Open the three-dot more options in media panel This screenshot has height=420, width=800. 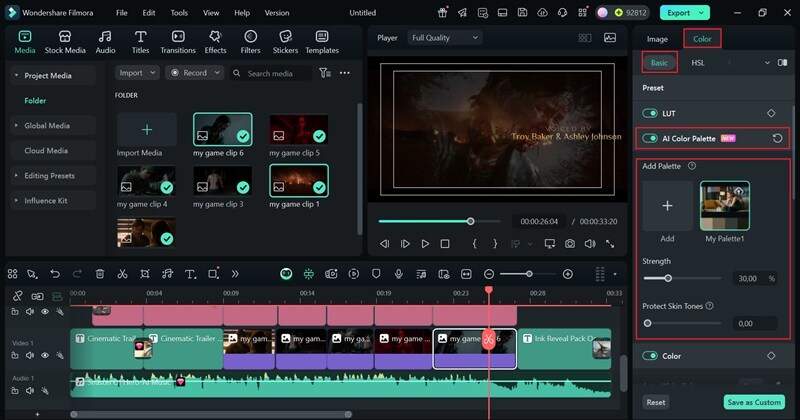click(x=345, y=73)
